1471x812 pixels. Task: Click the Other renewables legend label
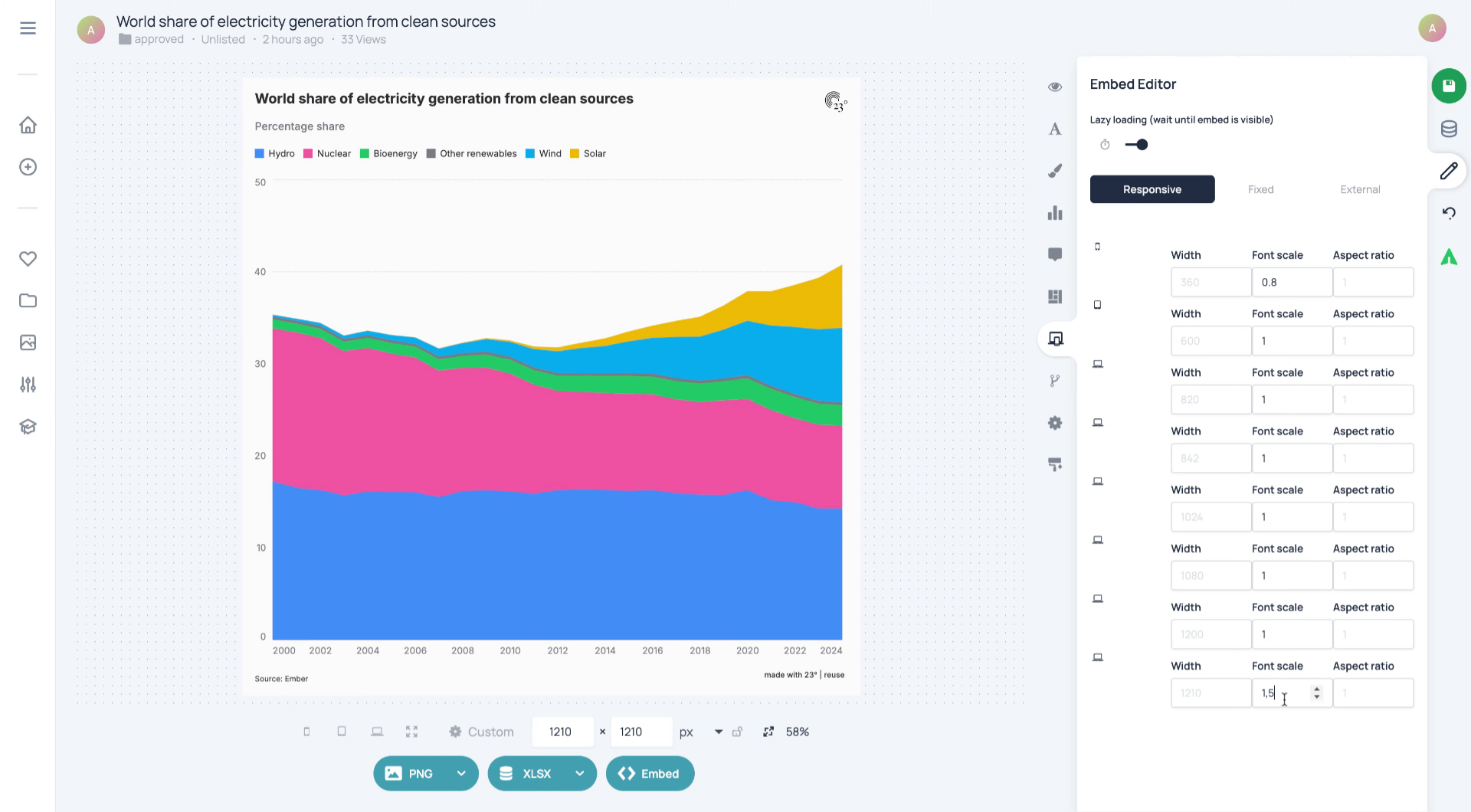[x=478, y=153]
